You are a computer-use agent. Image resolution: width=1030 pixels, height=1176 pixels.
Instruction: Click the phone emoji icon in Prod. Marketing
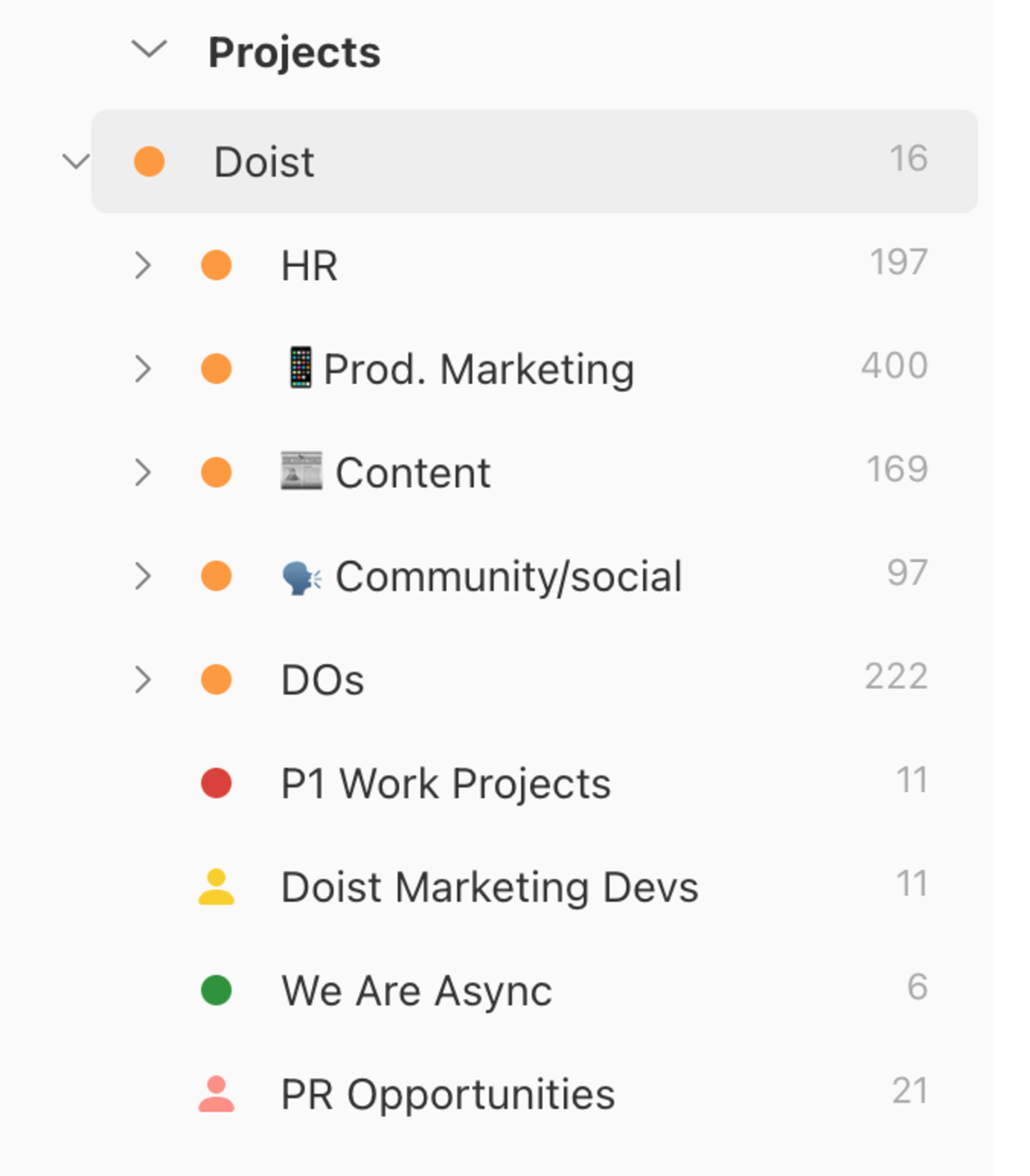coord(301,368)
